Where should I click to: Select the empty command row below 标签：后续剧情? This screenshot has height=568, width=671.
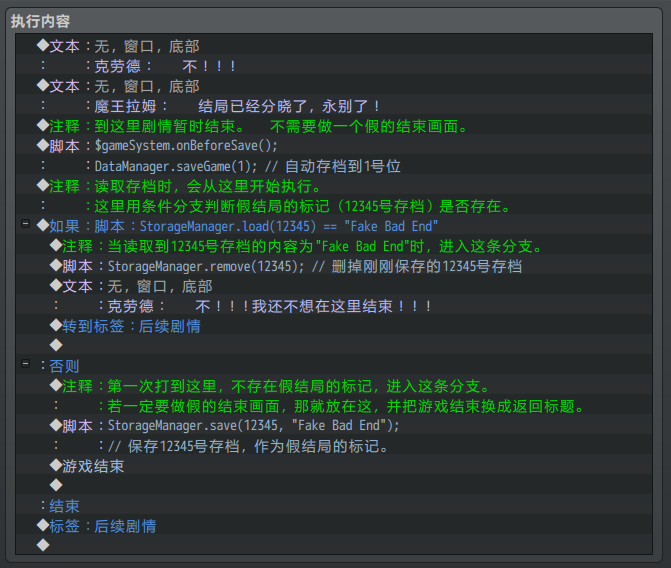[334, 545]
